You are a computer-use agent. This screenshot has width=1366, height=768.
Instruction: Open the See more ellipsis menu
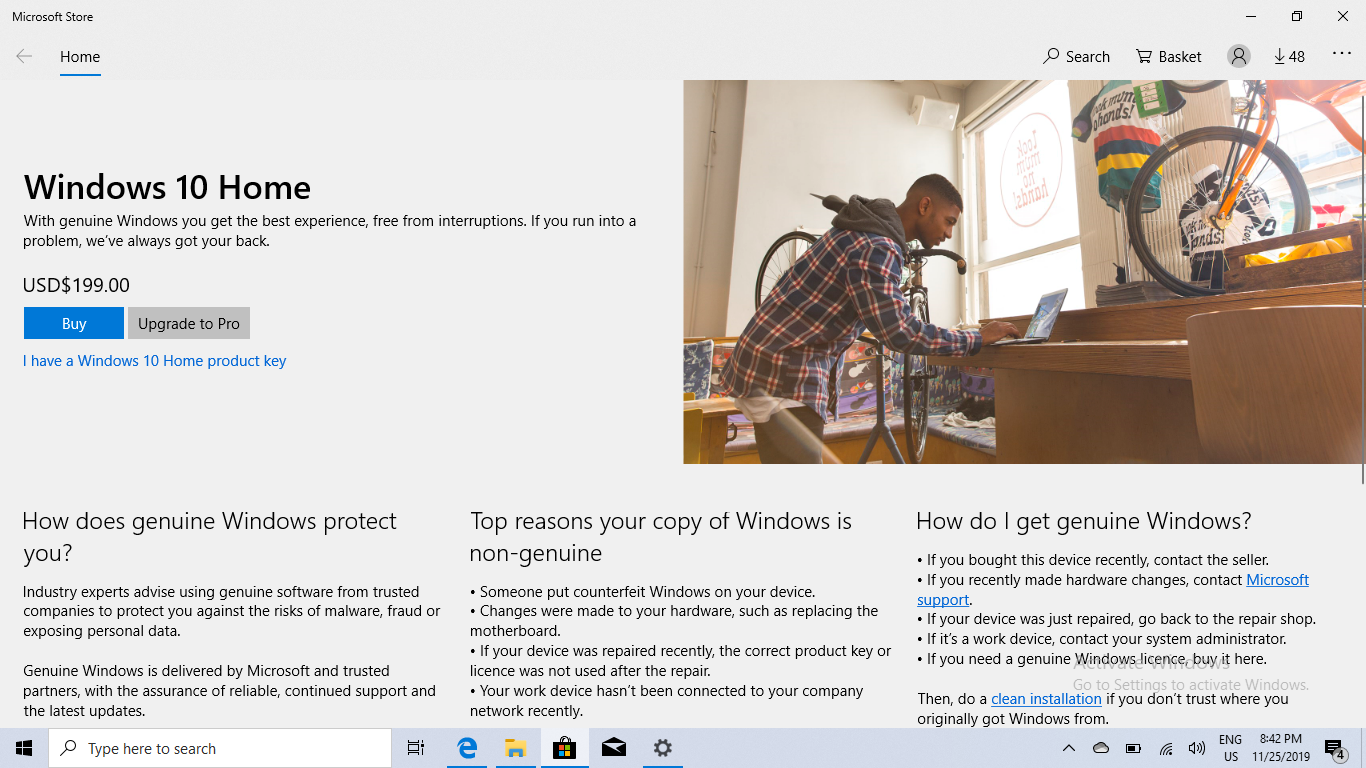(x=1341, y=55)
